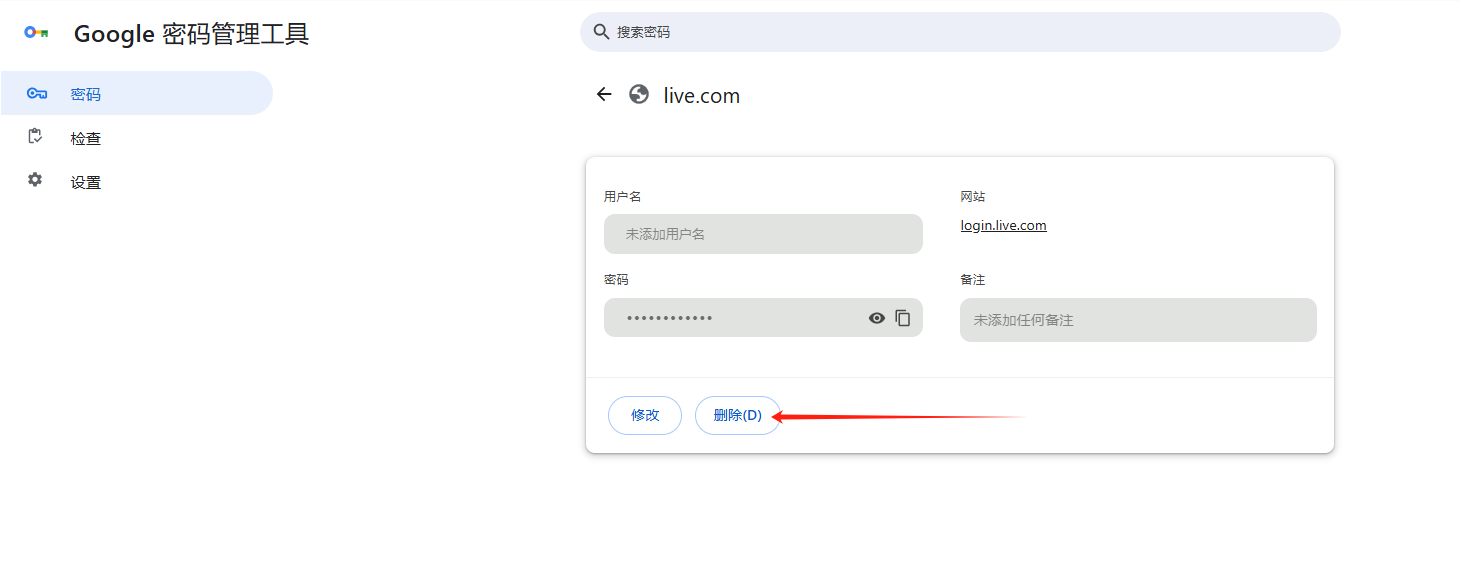This screenshot has width=1459, height=575.
Task: Click the Google Password Manager key logo
Action: [37, 32]
